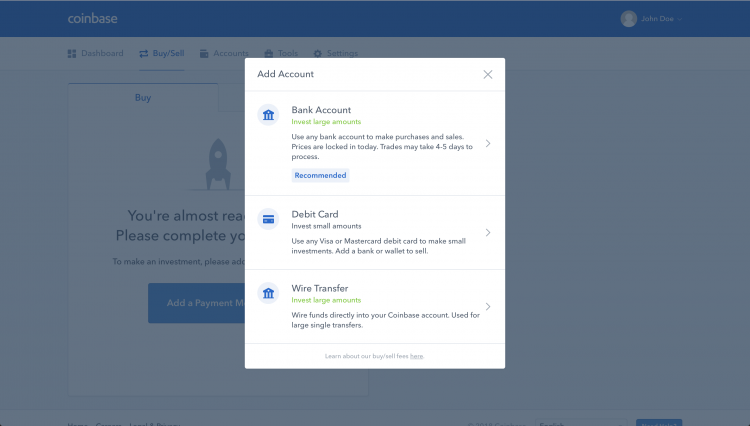Select the Bank Account title
Screen dimensions: 750x426
click(321, 110)
